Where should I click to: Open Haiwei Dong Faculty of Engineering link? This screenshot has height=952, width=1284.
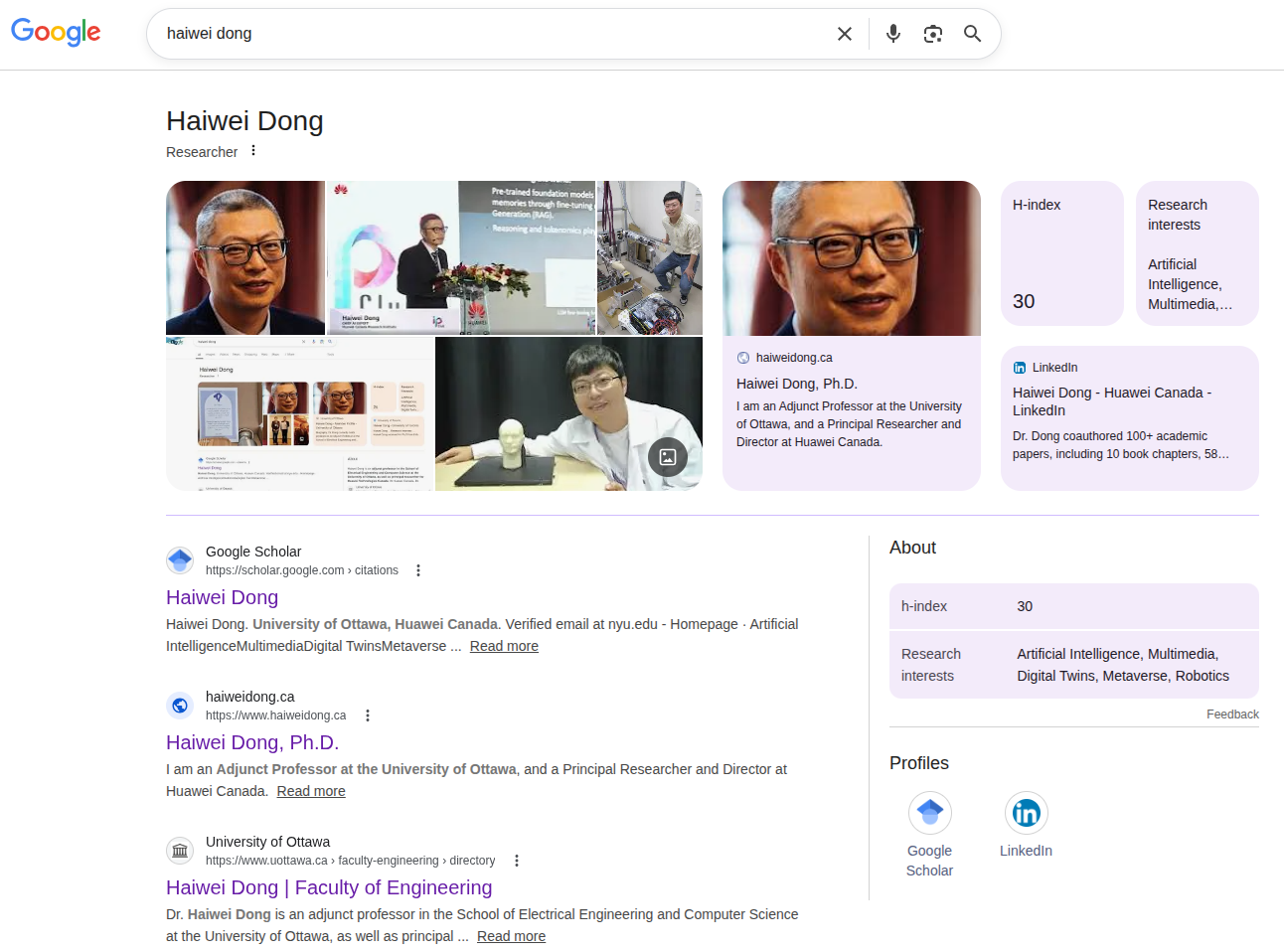point(329,887)
